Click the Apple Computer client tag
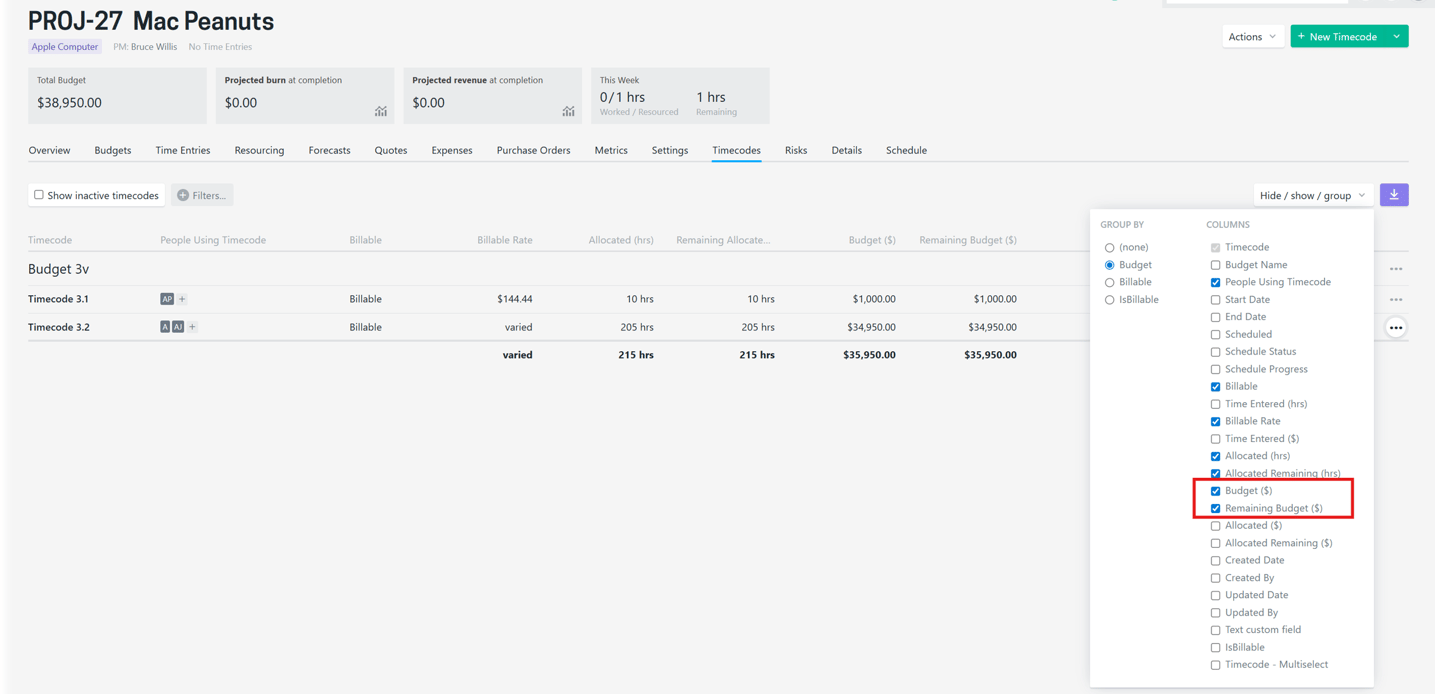Screen dimensions: 1435x694 click(x=65, y=47)
